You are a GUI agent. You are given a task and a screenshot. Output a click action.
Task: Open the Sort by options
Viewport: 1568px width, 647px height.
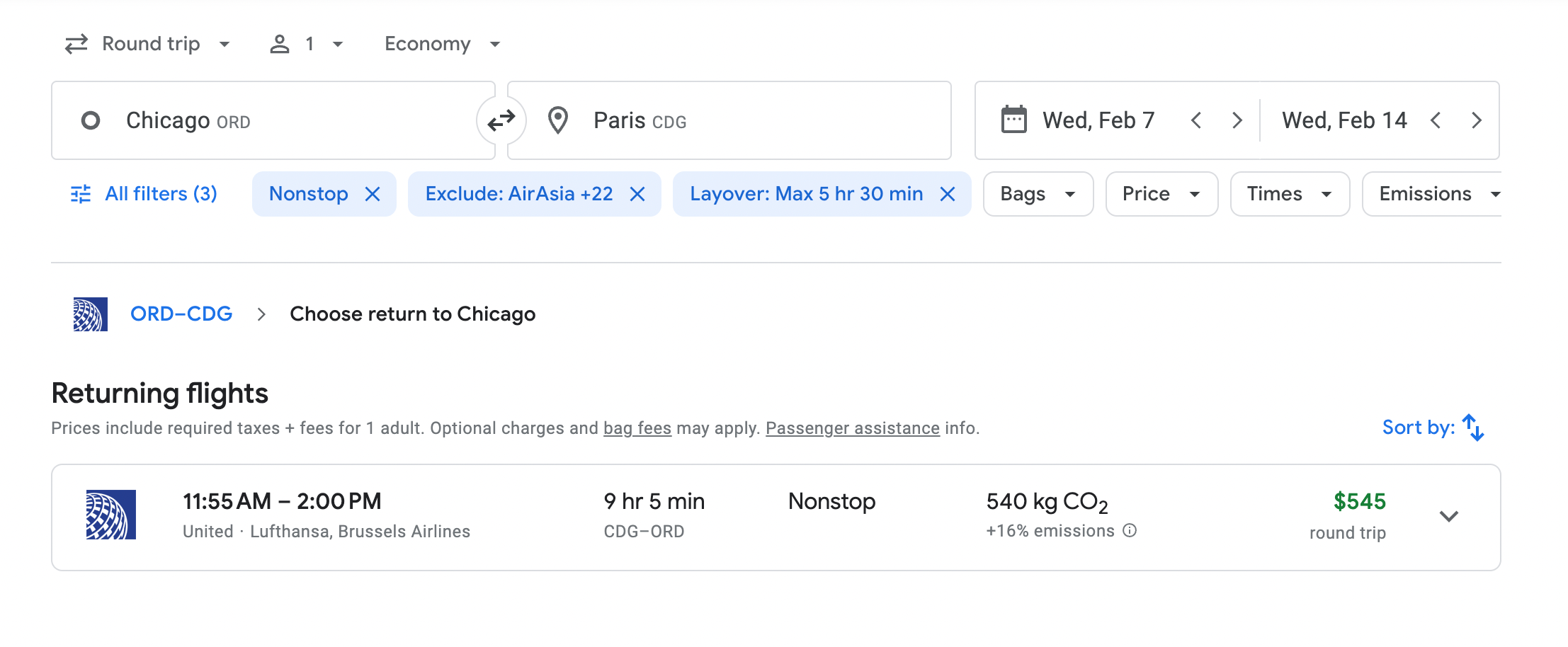[x=1433, y=428]
